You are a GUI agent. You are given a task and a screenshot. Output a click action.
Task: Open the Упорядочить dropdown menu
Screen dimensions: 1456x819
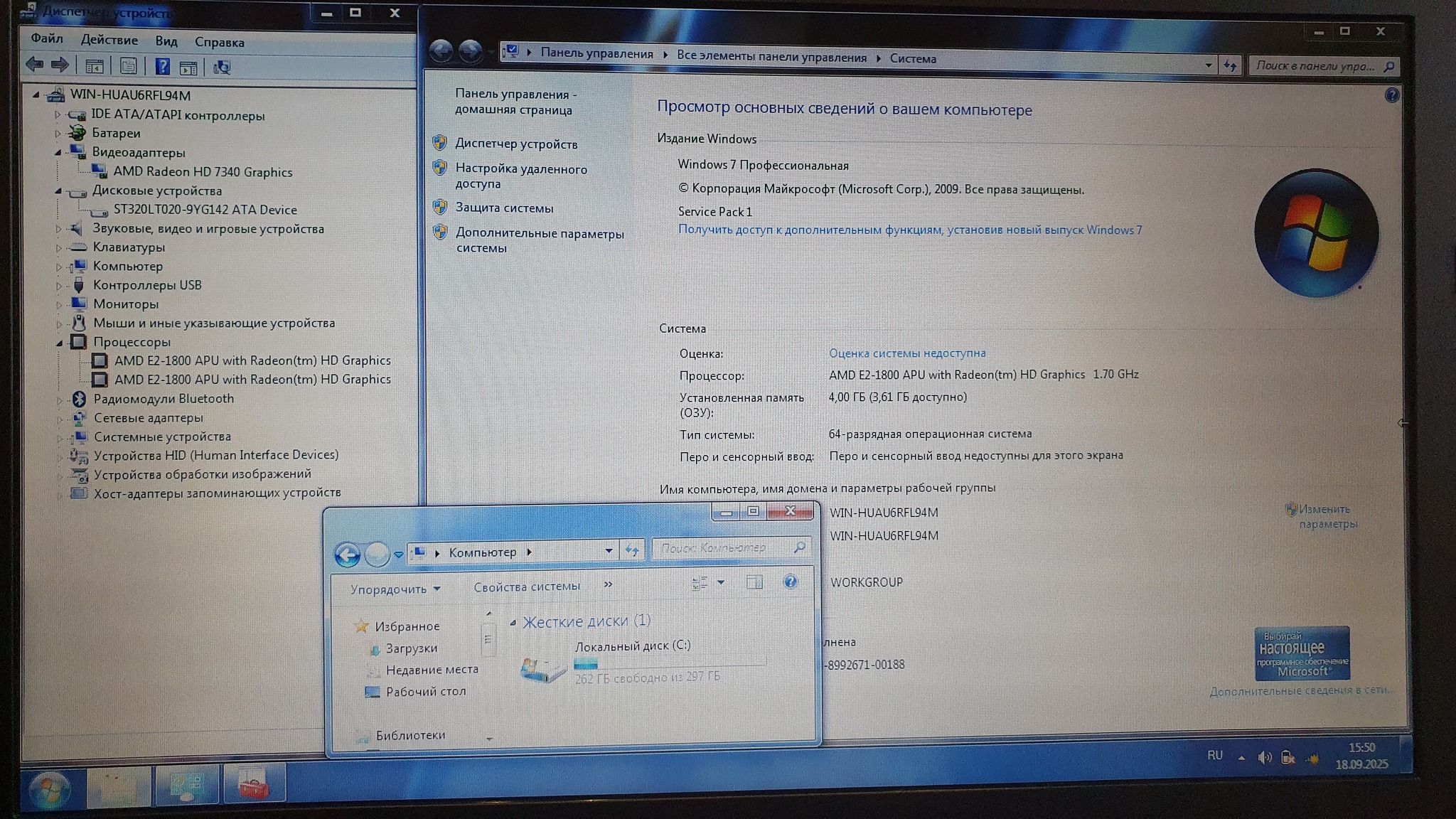coord(395,589)
